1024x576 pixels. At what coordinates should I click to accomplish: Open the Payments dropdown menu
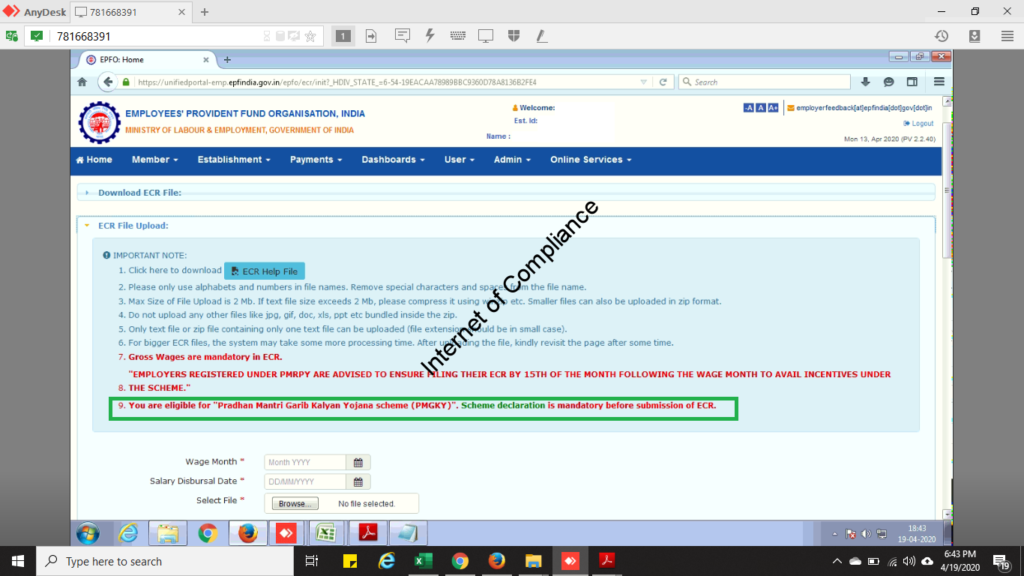click(316, 160)
